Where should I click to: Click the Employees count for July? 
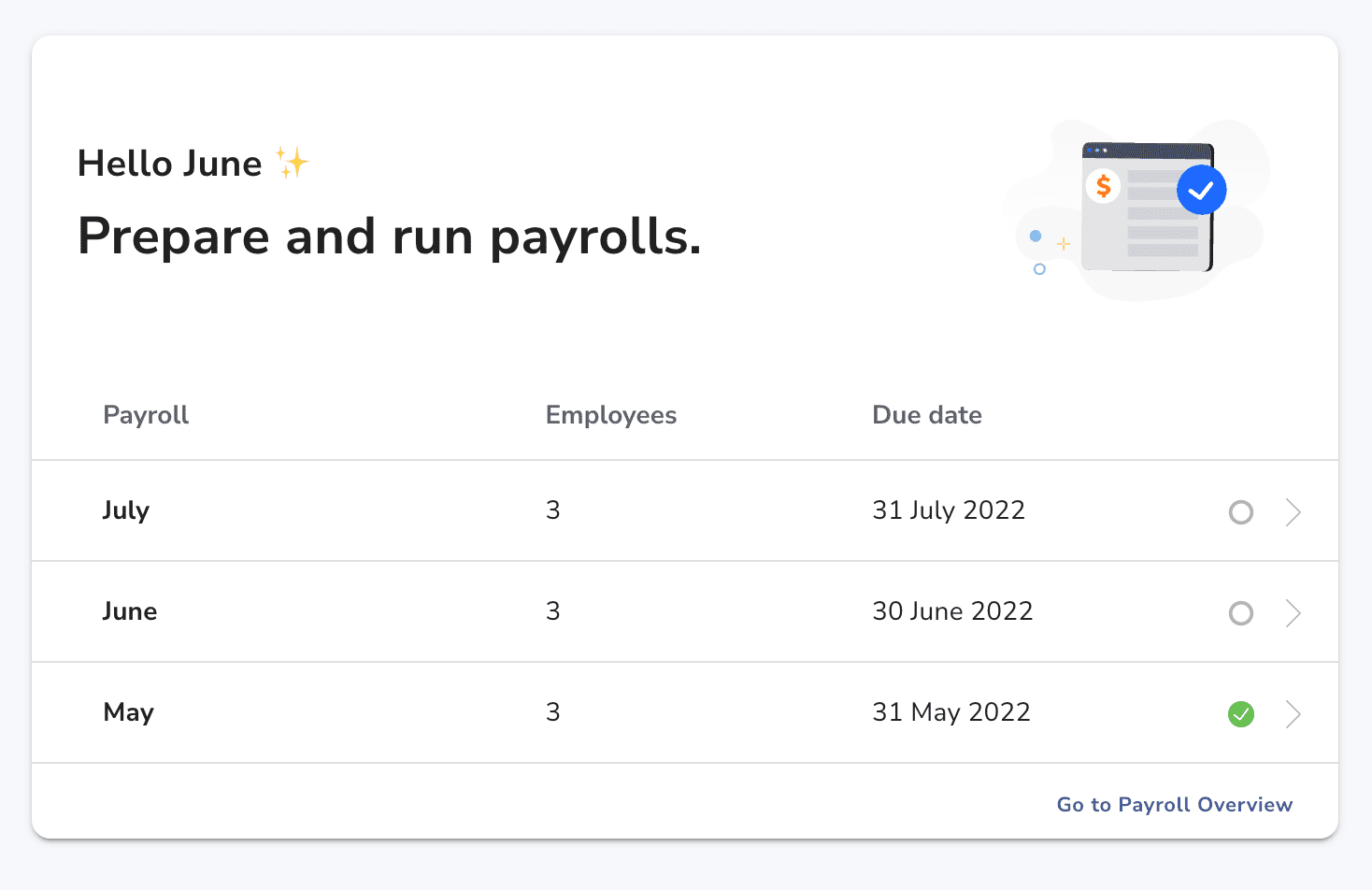click(552, 510)
